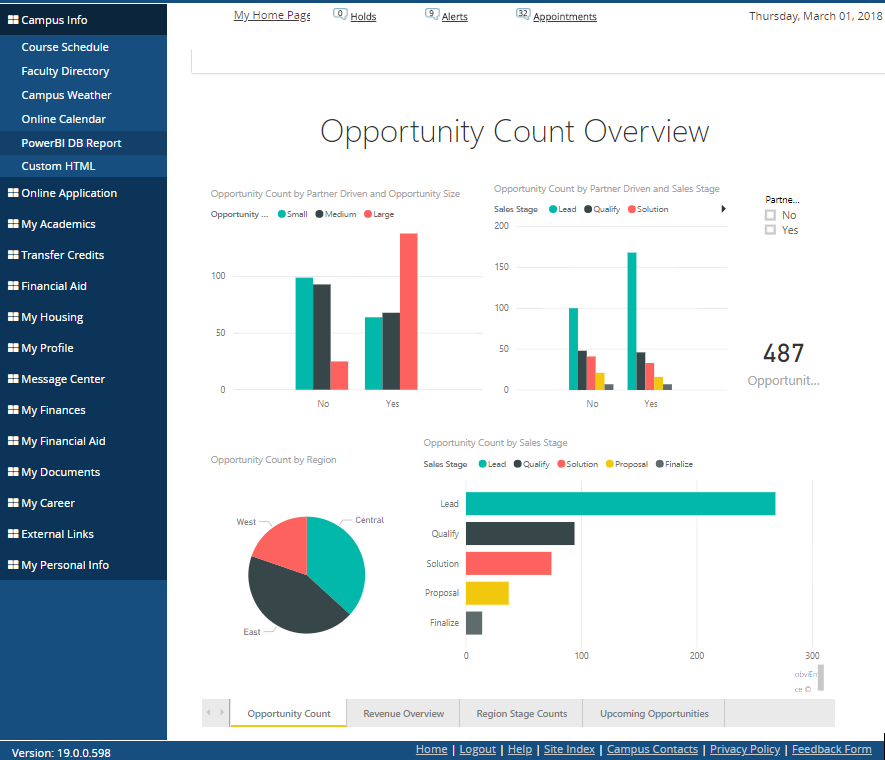Click the grid icon beside My Housing
885x760 pixels.
pyautogui.click(x=13, y=317)
